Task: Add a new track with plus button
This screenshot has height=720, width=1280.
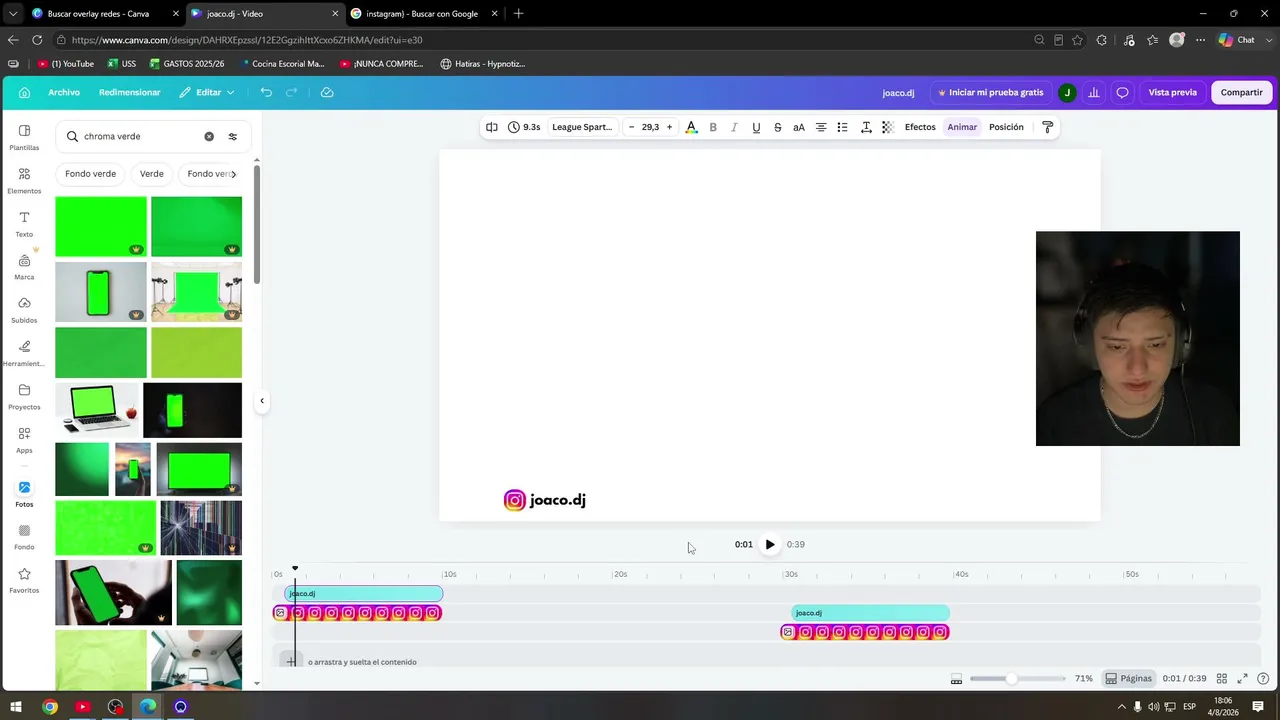Action: pyautogui.click(x=291, y=661)
